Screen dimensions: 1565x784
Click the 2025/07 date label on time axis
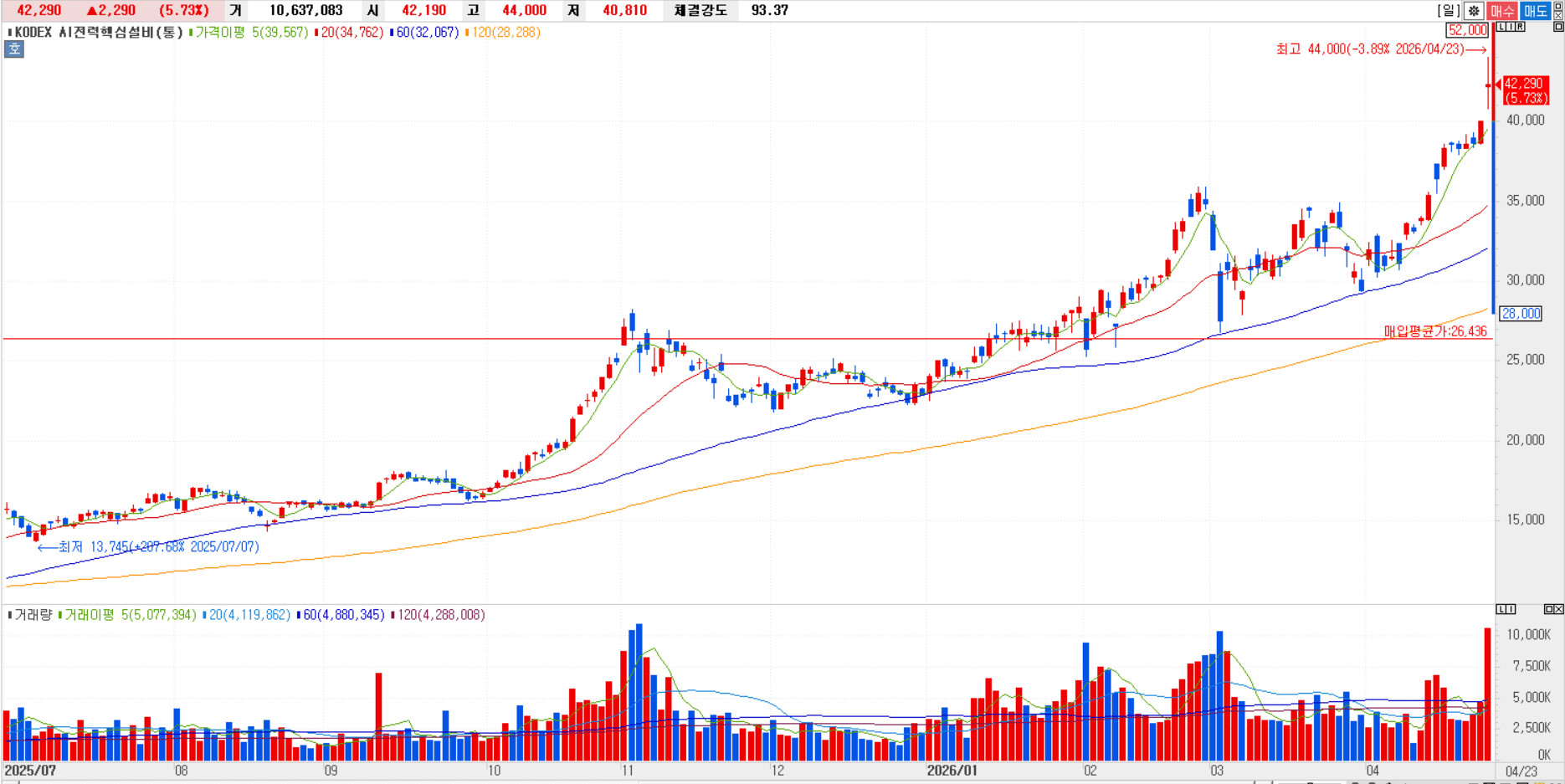pyautogui.click(x=30, y=771)
